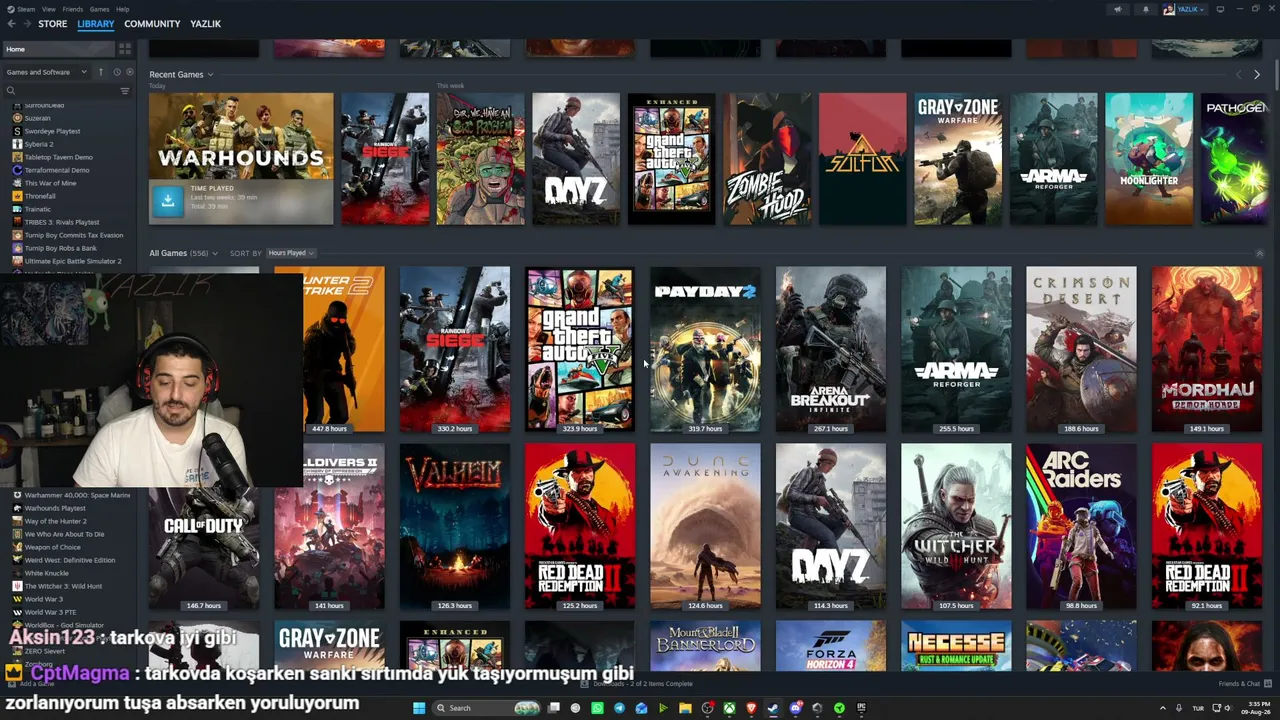The width and height of the screenshot is (1280, 720).
Task: Click the sidebar sort arrow icon
Action: tap(100, 72)
